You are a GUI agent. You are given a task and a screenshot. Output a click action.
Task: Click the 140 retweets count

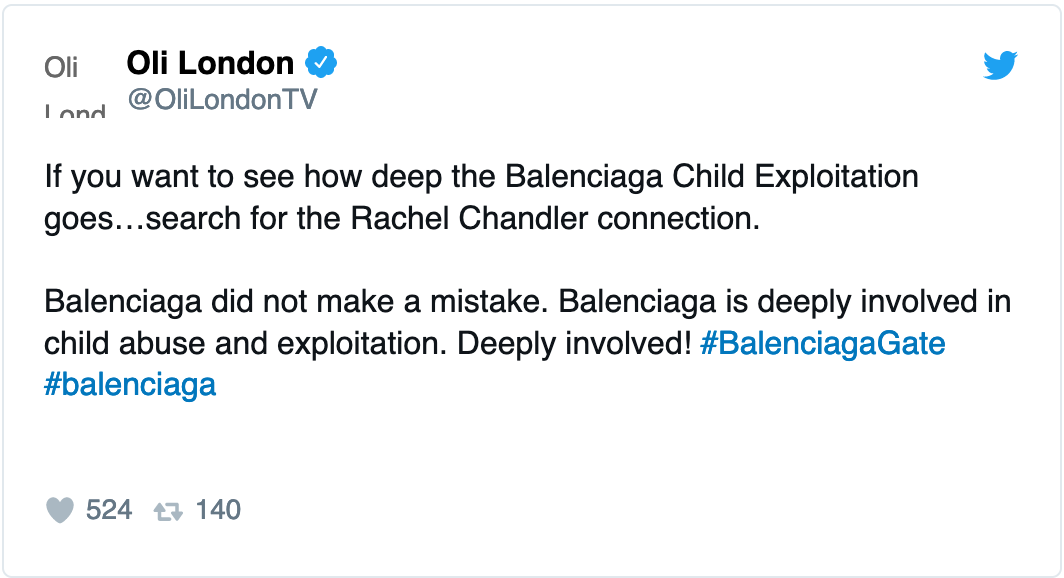coord(218,510)
